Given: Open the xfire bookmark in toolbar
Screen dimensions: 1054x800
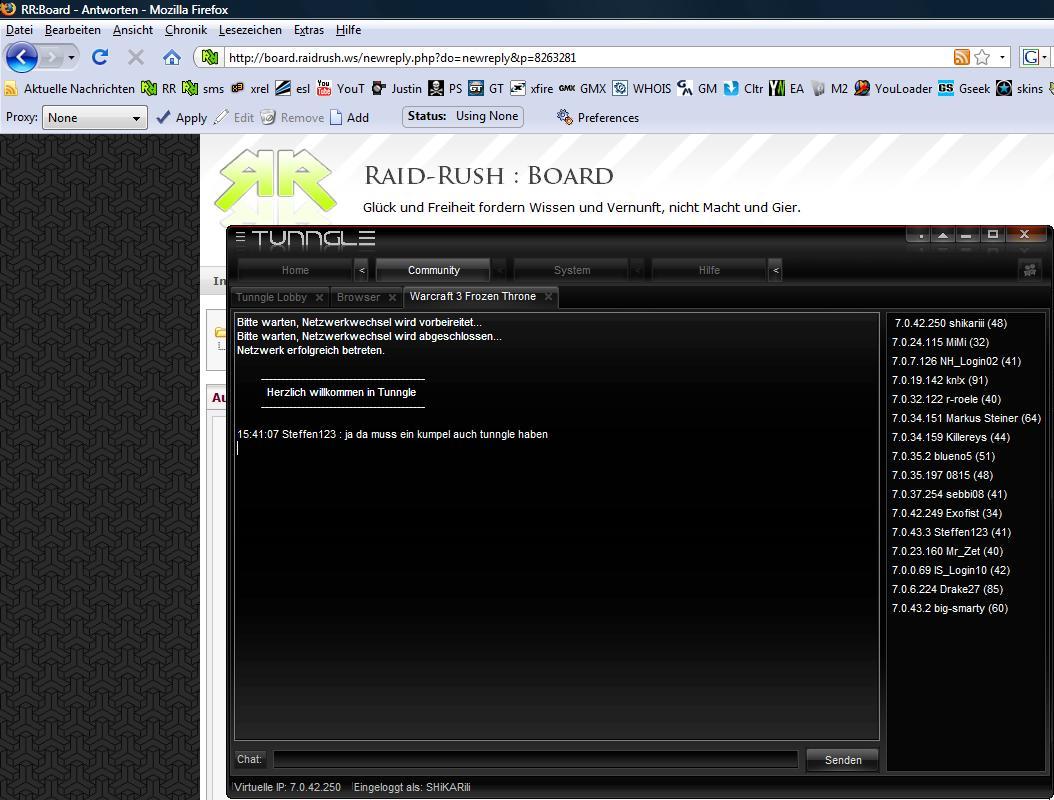Looking at the screenshot, I should [532, 88].
